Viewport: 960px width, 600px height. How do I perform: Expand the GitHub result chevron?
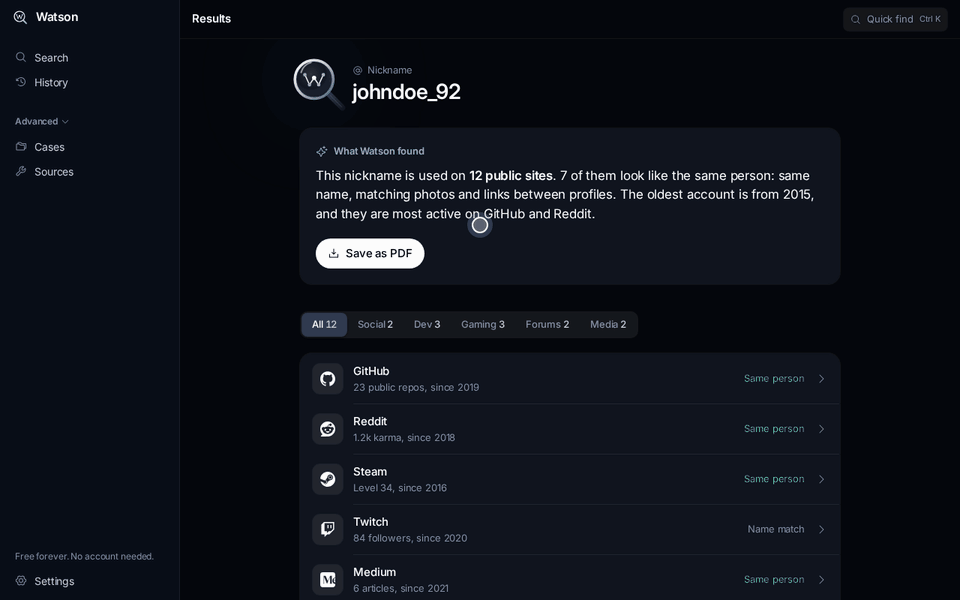pos(822,379)
